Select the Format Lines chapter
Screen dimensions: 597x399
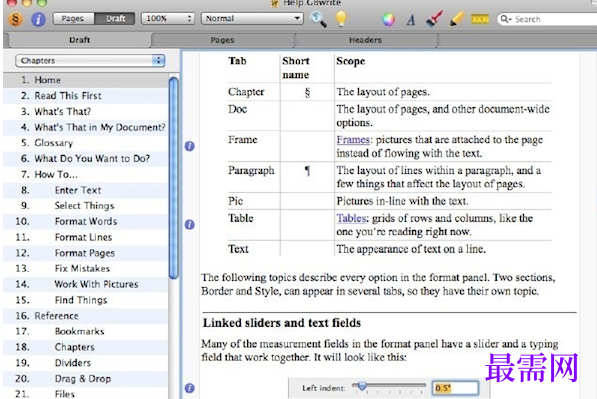(86, 237)
